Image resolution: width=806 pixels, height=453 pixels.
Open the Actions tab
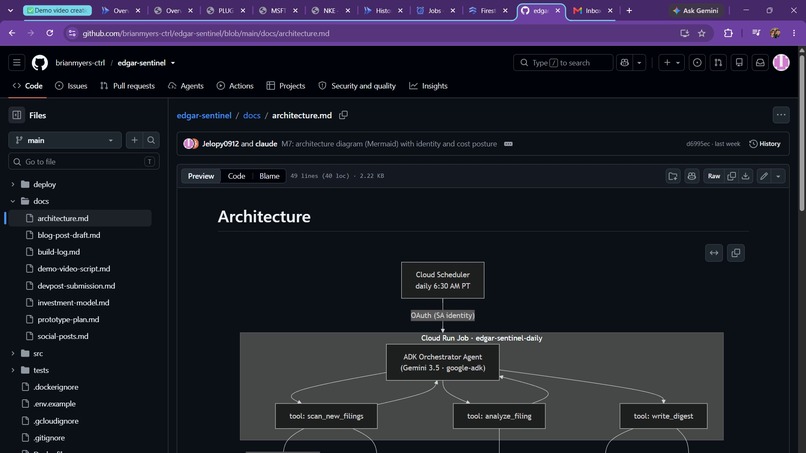(x=235, y=86)
